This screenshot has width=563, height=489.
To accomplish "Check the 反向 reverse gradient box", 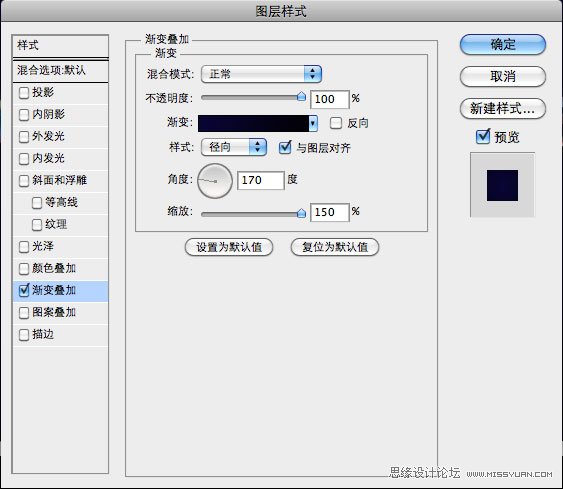I will coord(336,123).
